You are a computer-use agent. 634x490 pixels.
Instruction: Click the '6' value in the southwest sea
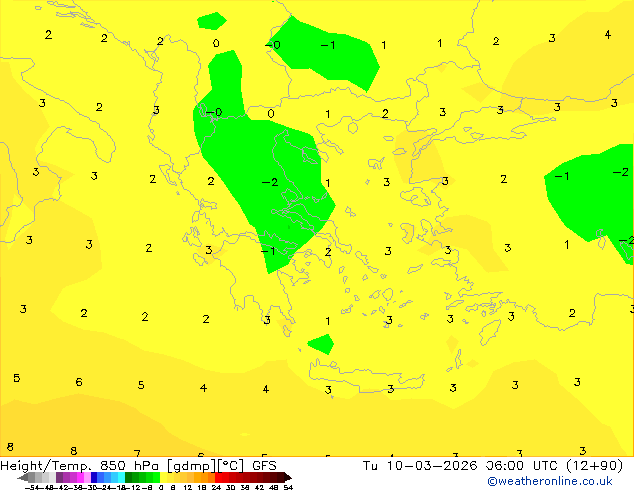(x=79, y=382)
